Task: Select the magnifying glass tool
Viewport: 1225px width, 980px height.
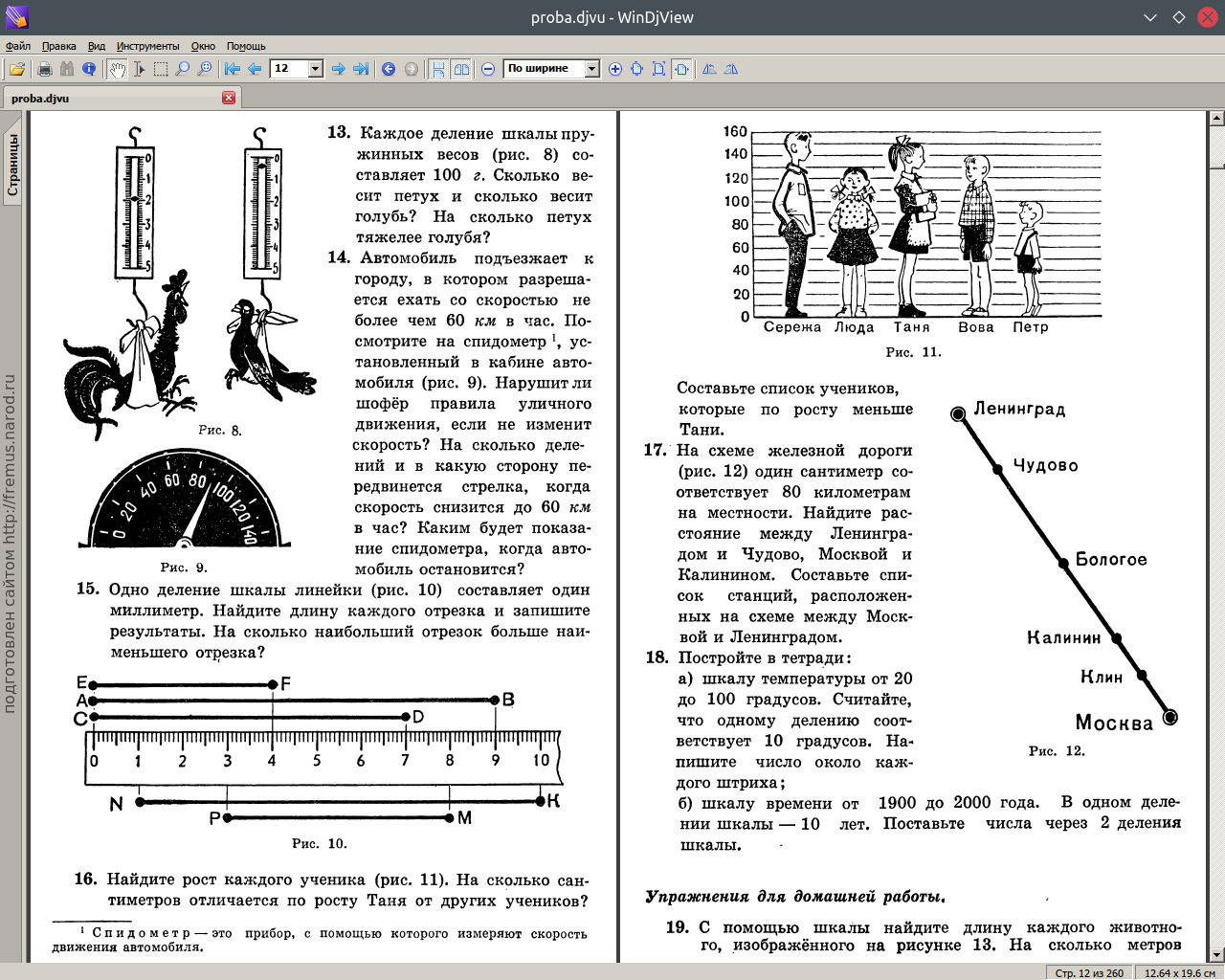Action: pos(183,69)
